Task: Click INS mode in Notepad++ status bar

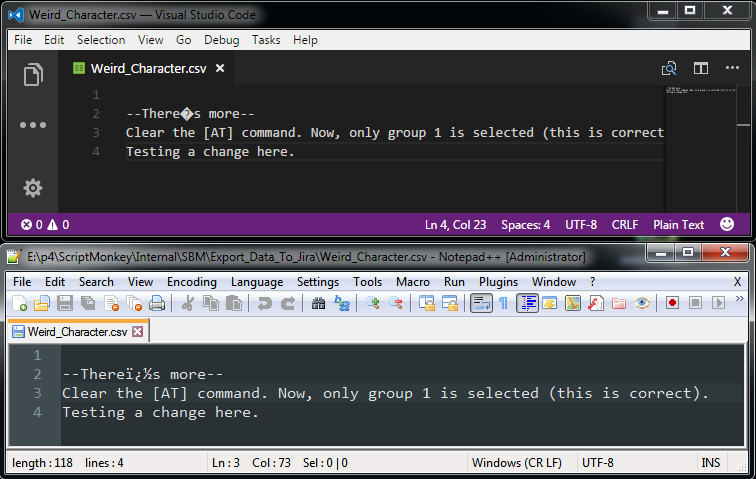Action: 711,463
